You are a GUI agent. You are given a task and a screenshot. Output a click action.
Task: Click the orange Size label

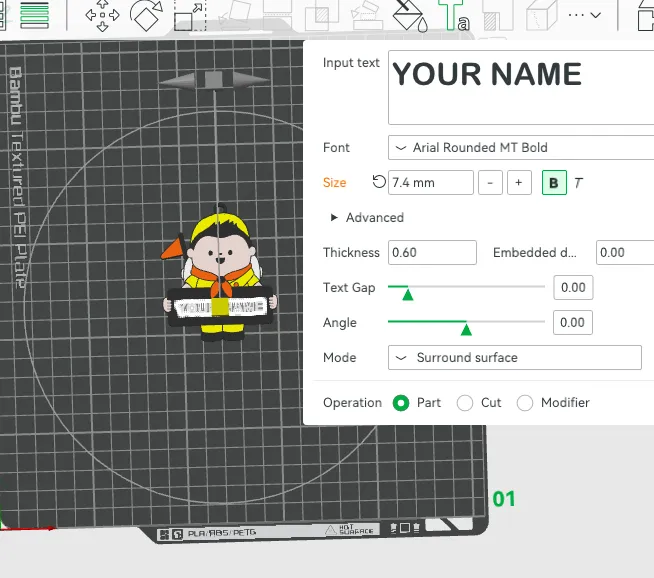coord(335,183)
